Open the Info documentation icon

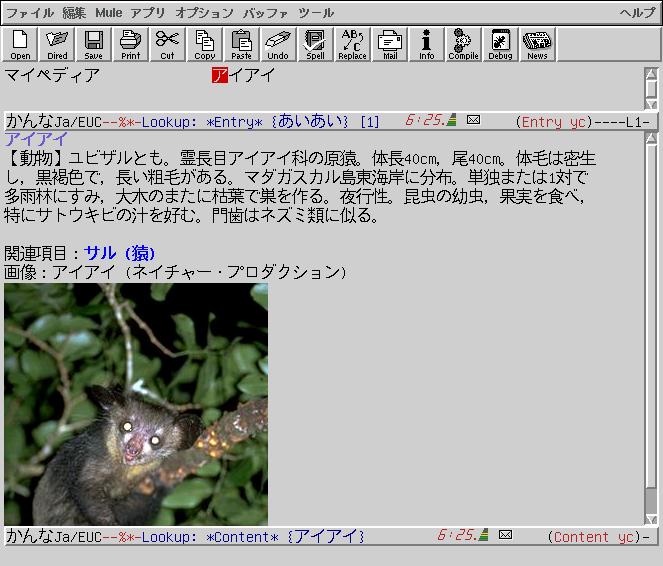[427, 44]
